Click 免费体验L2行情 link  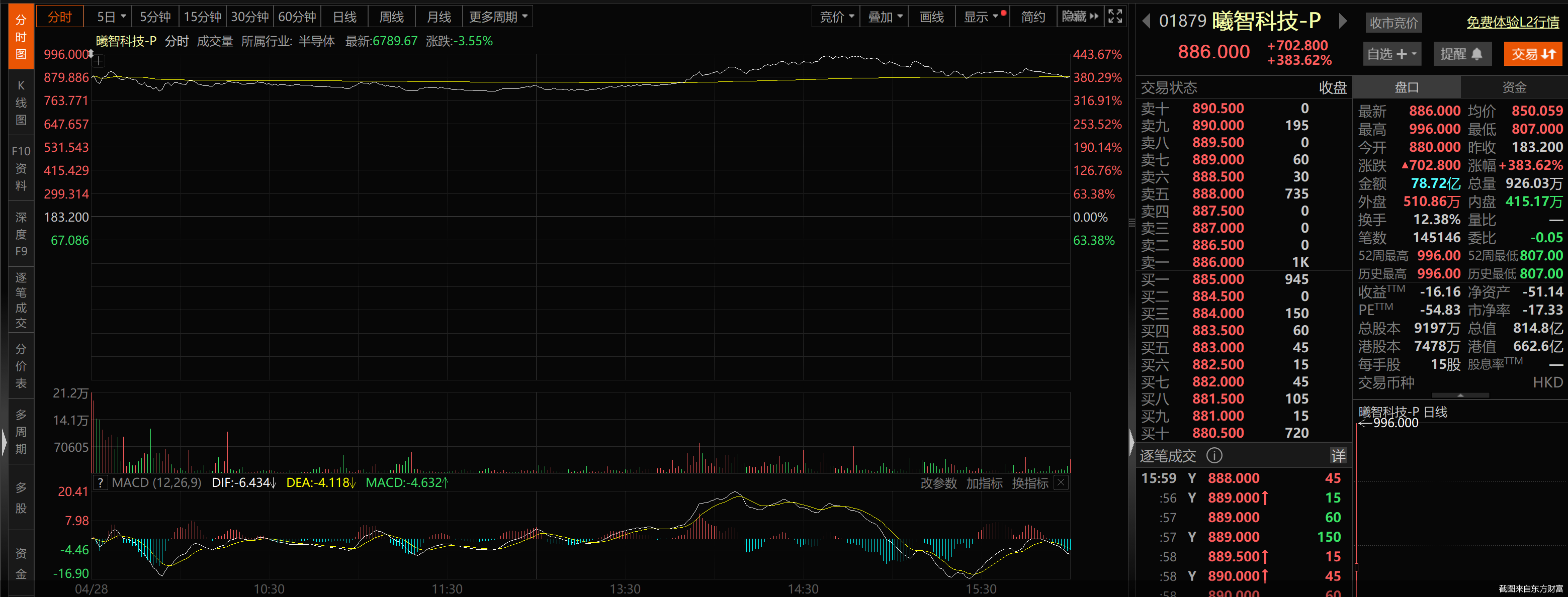1512,22
